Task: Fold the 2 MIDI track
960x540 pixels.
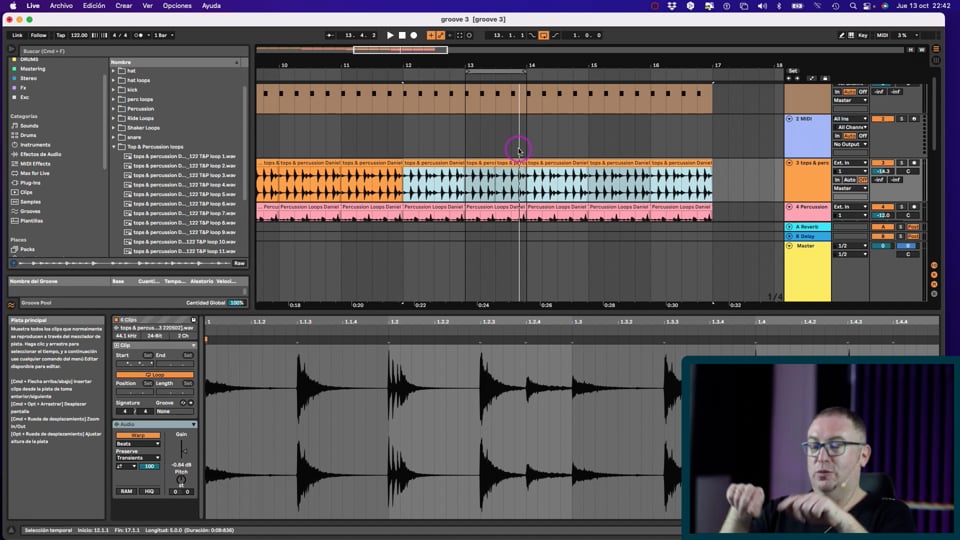Action: [x=789, y=119]
